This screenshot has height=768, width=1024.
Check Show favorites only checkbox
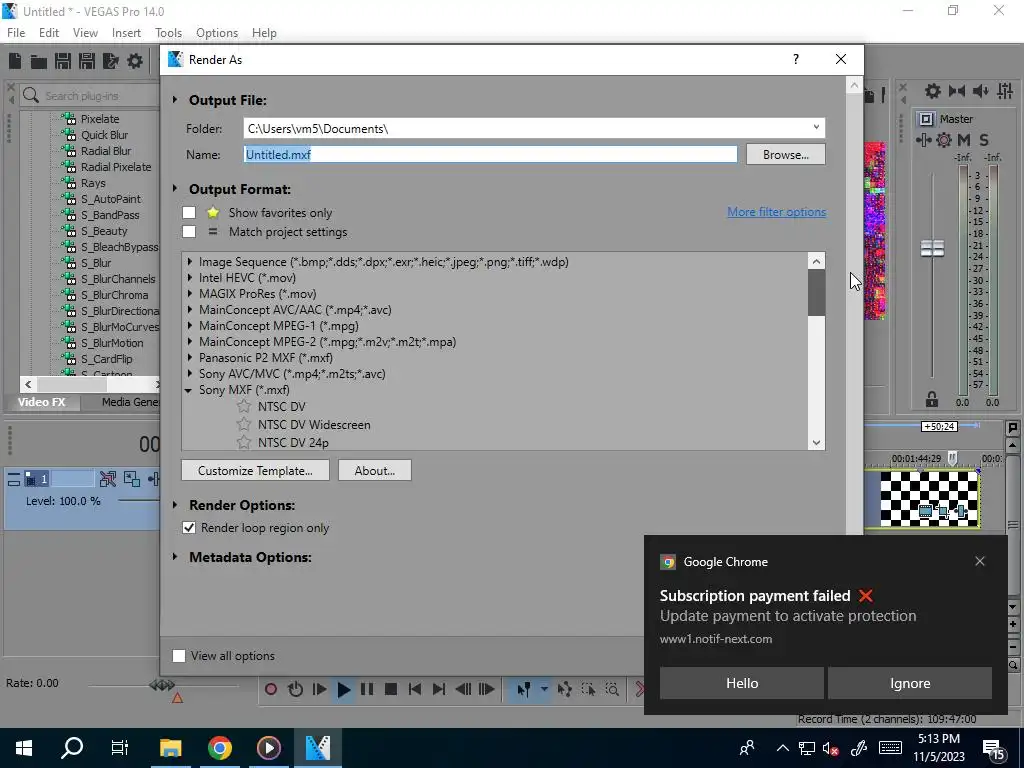tap(189, 212)
